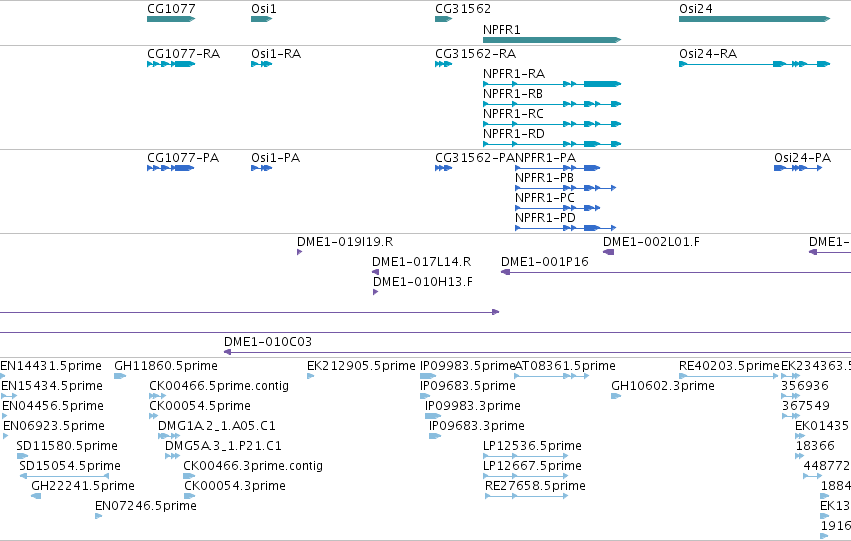The width and height of the screenshot is (851, 541).
Task: Select the DME1-019I19.R clone end label
Action: tap(345, 242)
